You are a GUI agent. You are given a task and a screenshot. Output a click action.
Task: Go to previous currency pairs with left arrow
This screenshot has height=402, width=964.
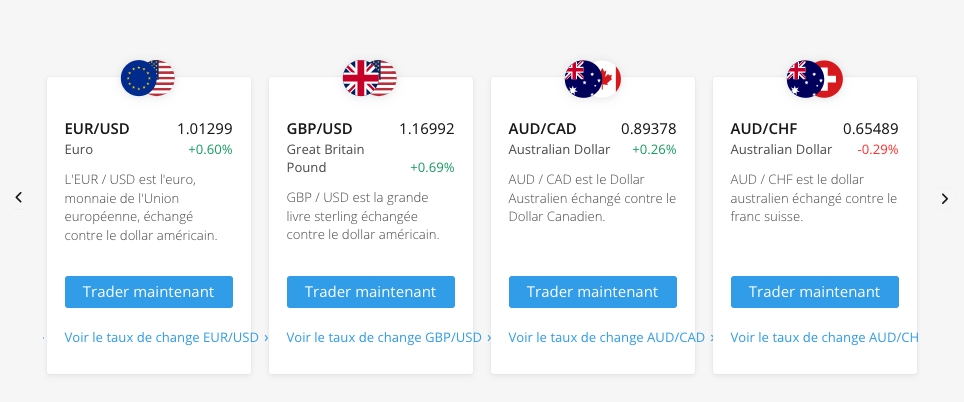click(19, 197)
